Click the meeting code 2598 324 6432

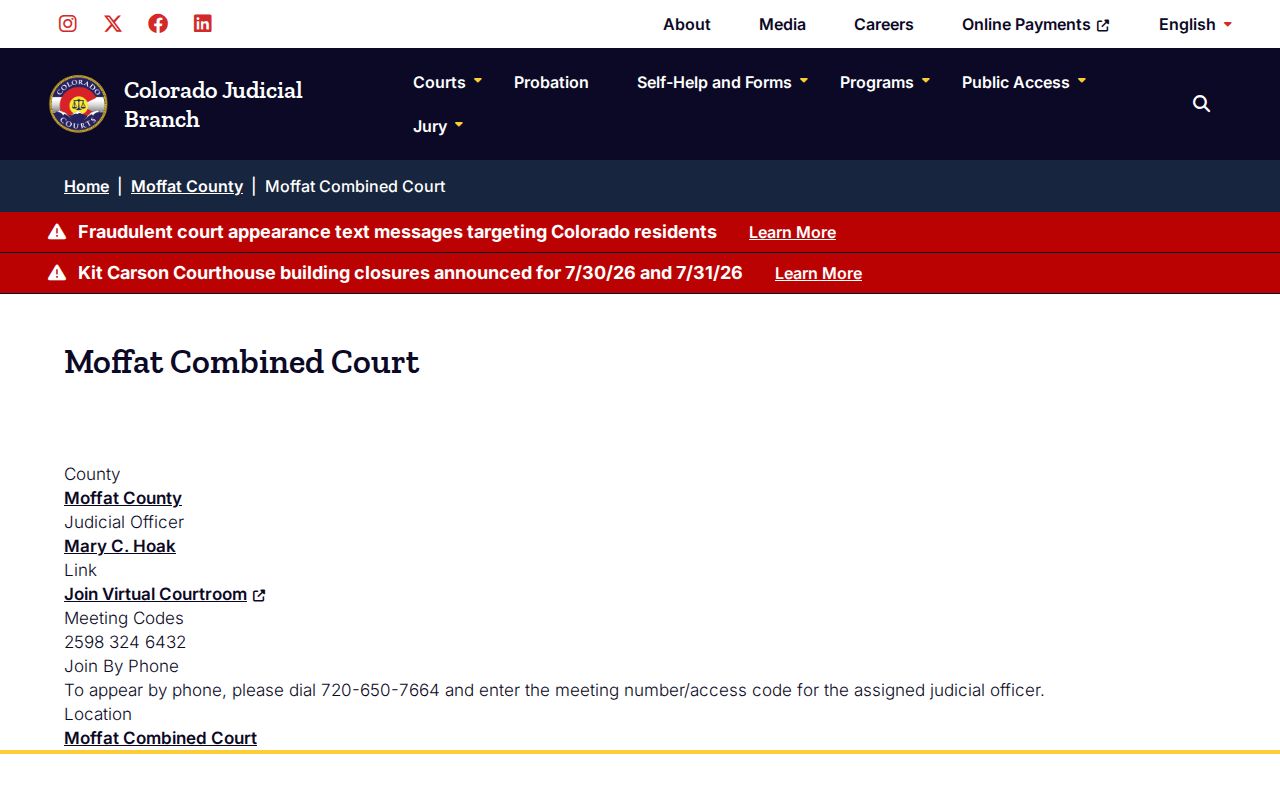click(x=125, y=642)
